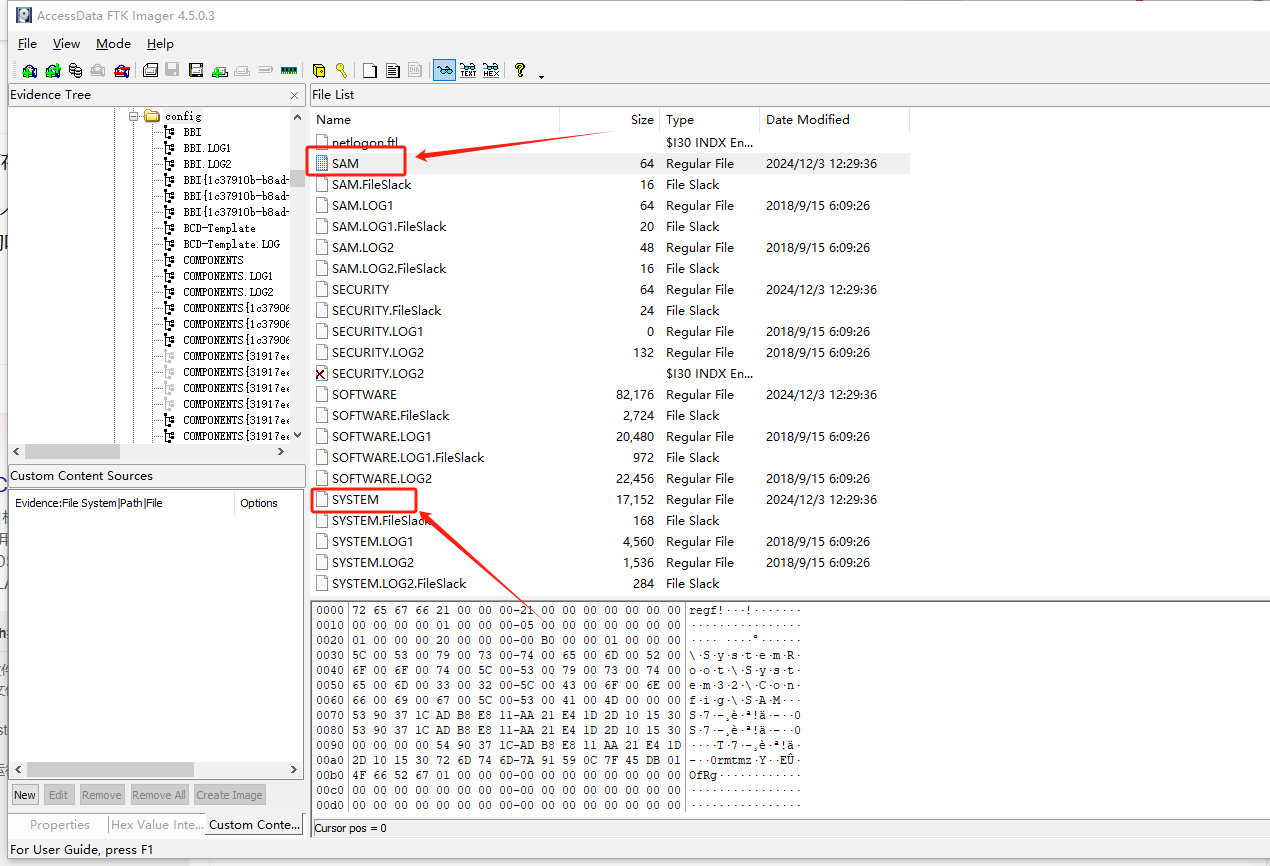Screen dimensions: 1270x866
Task: Open the File menu
Action: click(27, 44)
